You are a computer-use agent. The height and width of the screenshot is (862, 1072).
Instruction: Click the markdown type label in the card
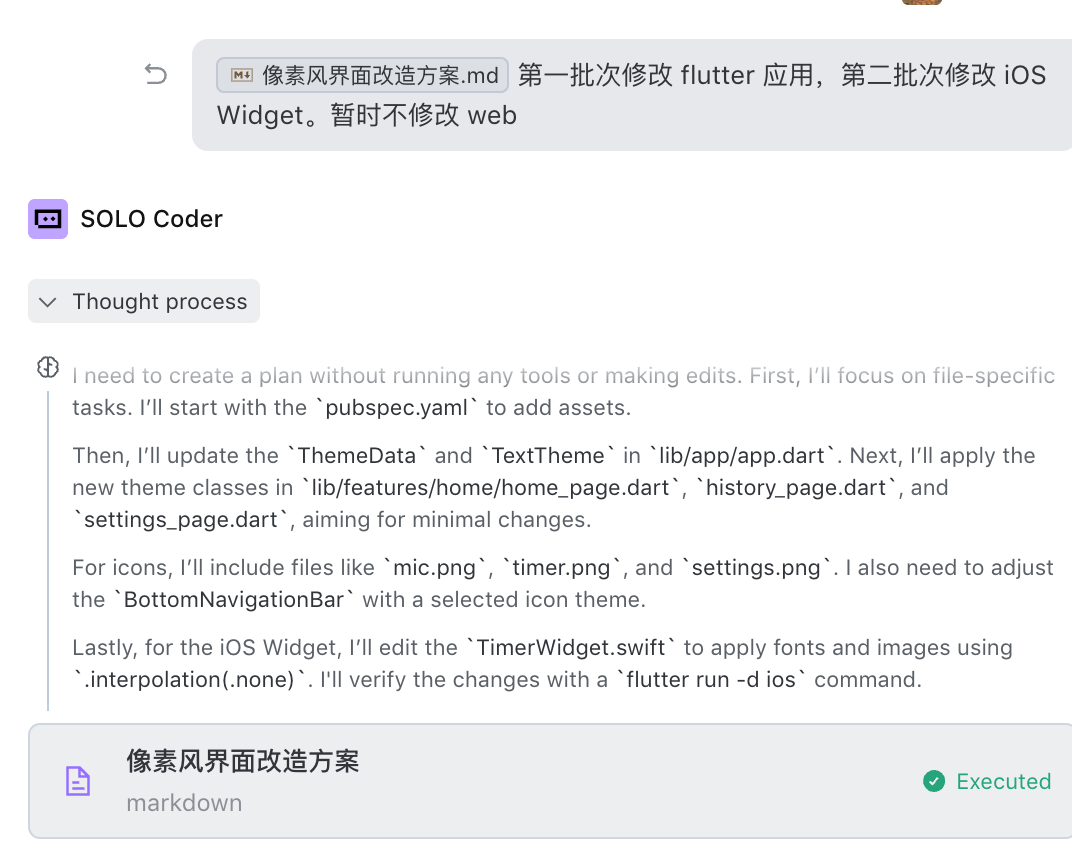184,803
